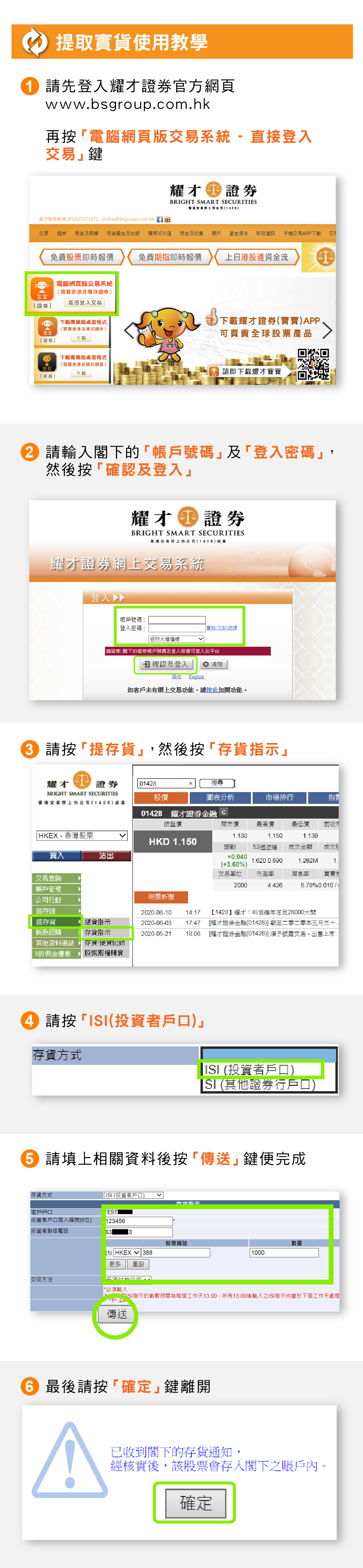Choose 股票期權轉貨 from the submenu
The height and width of the screenshot is (1568, 363).
pyautogui.click(x=107, y=953)
